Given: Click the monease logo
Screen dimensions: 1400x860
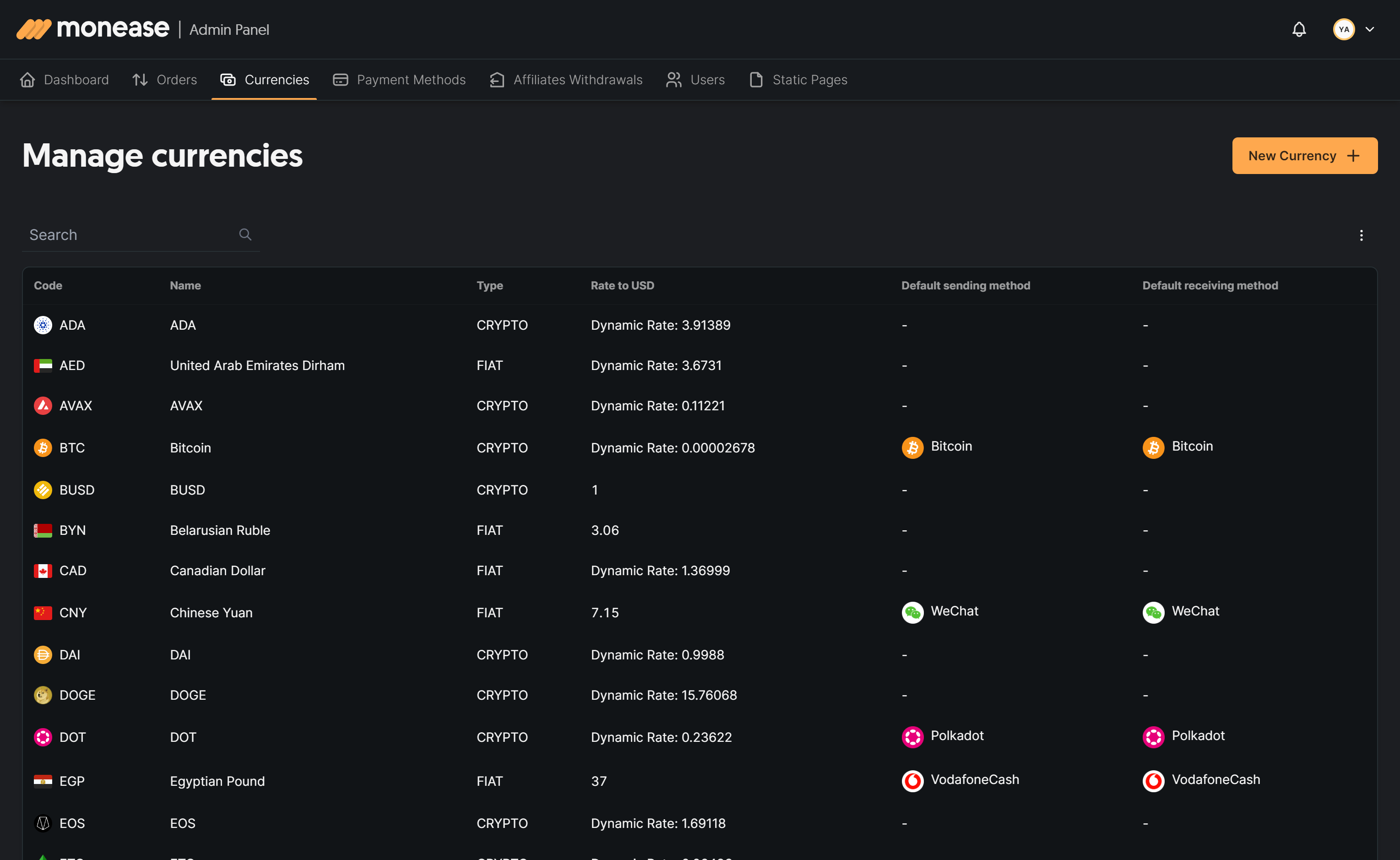Looking at the screenshot, I should pos(93,29).
